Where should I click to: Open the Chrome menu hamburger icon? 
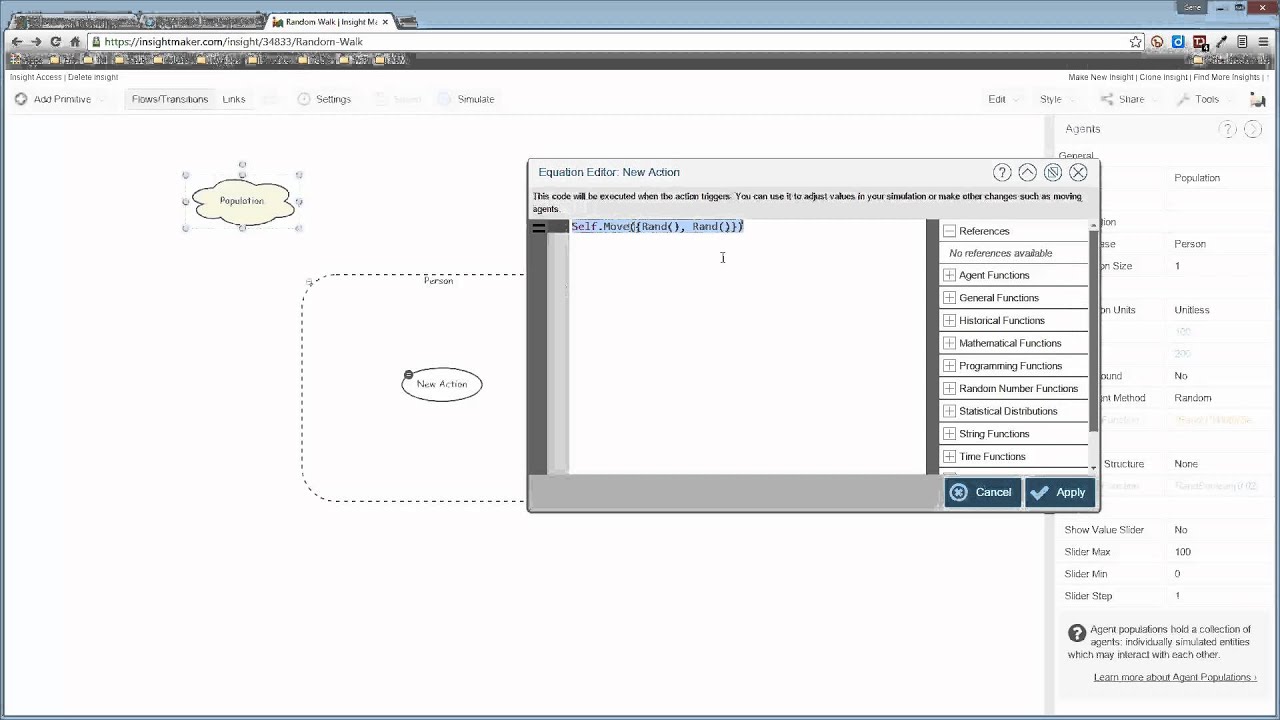click(x=1264, y=42)
